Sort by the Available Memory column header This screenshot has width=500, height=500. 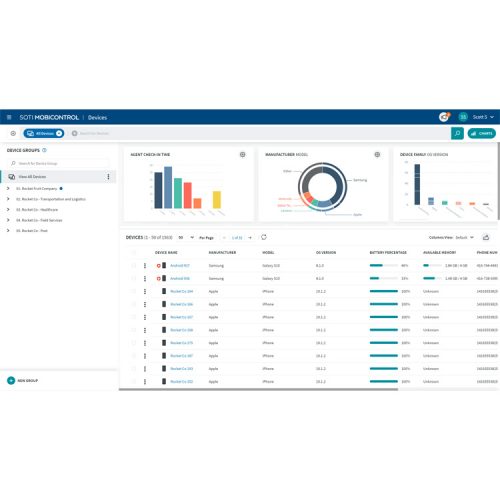point(439,253)
